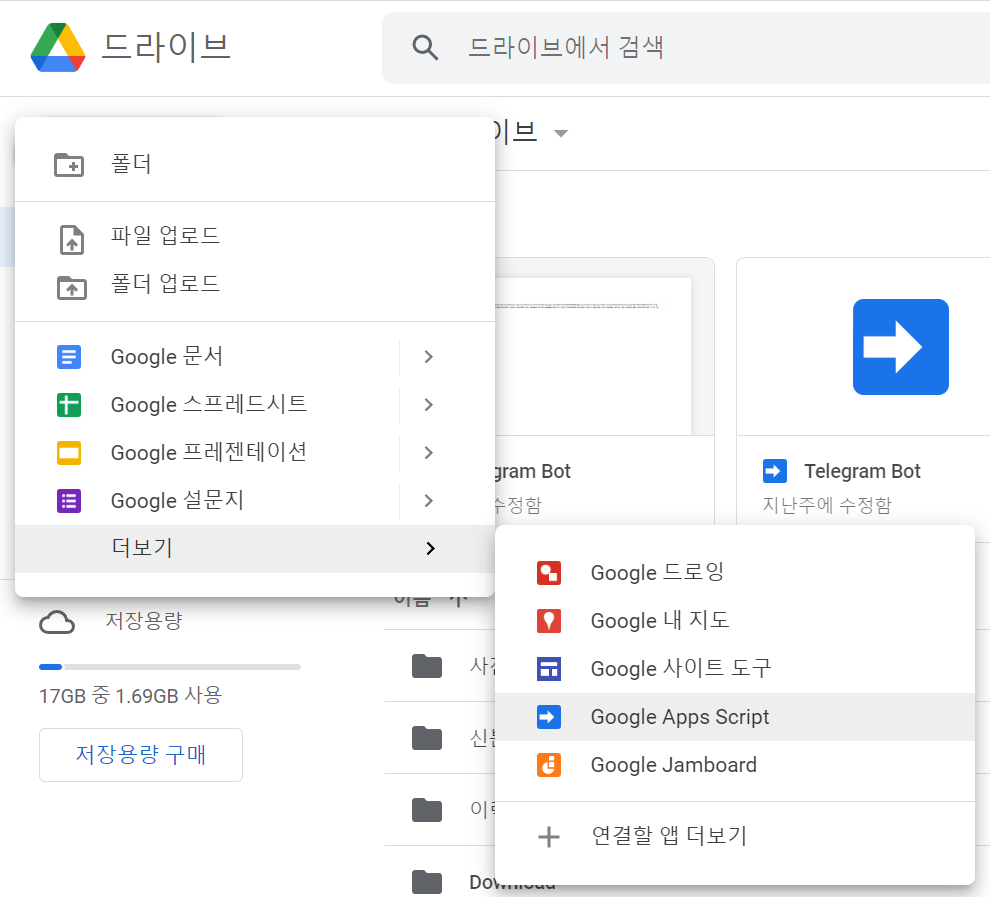Select 연결할 앱 더보기 option

click(x=735, y=837)
